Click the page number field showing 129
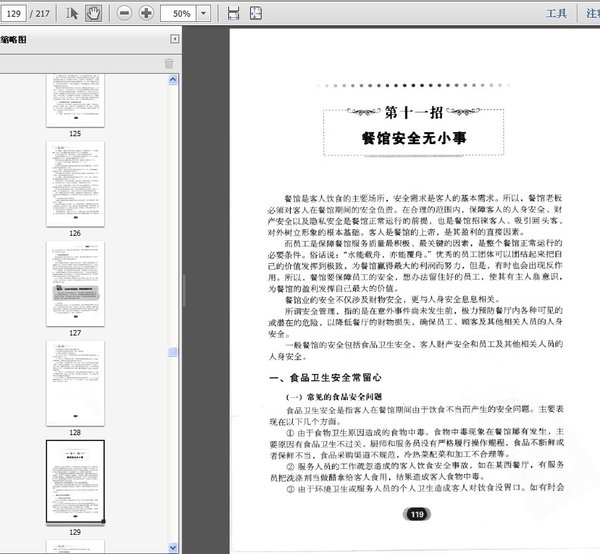The height and width of the screenshot is (554, 600). tap(13, 14)
